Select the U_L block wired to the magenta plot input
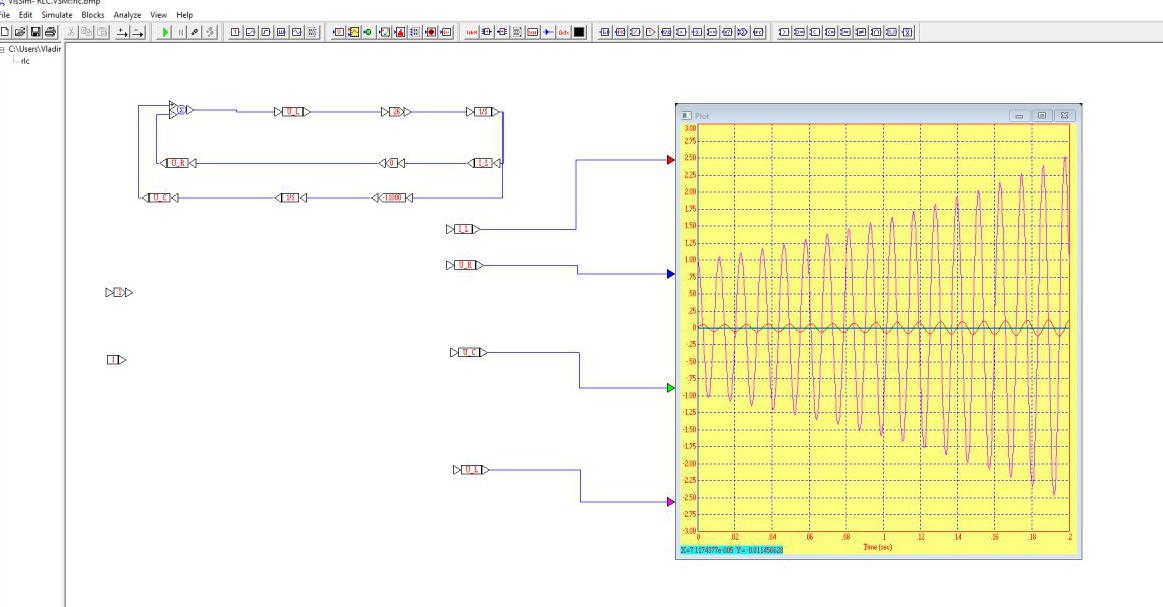The image size is (1163, 607). [471, 470]
